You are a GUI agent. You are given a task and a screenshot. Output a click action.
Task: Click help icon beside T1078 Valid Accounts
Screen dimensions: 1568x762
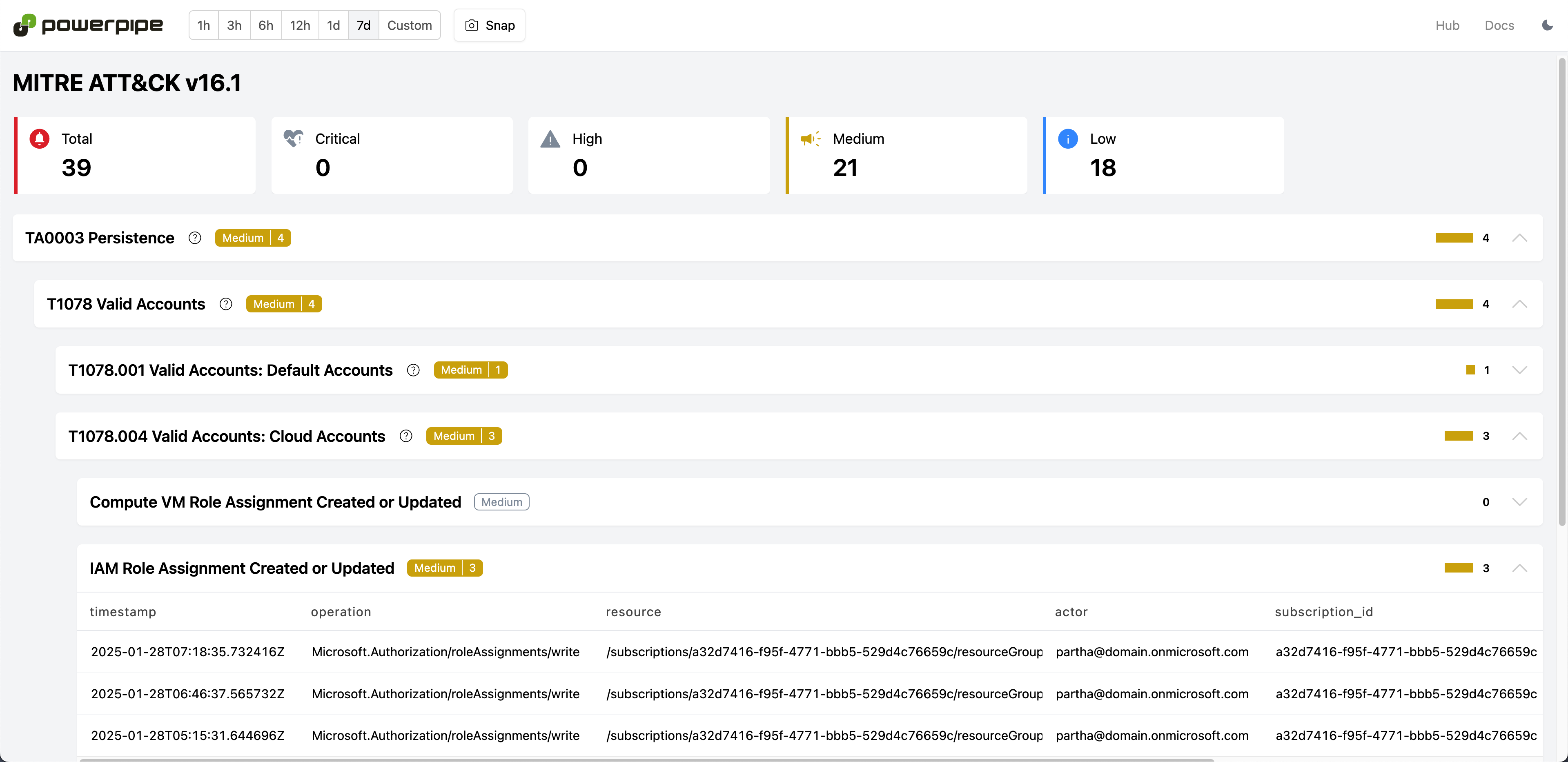[226, 304]
